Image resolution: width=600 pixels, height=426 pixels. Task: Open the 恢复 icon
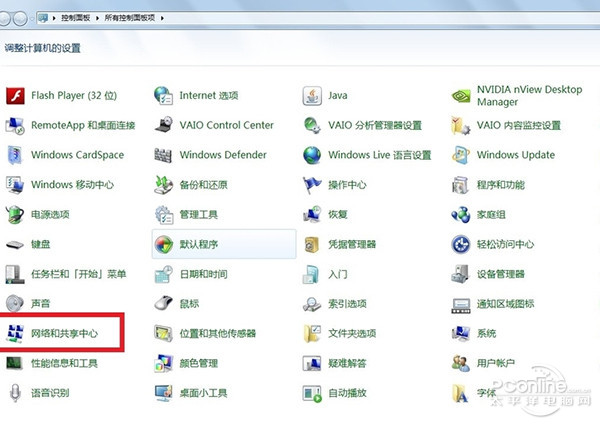[312, 215]
